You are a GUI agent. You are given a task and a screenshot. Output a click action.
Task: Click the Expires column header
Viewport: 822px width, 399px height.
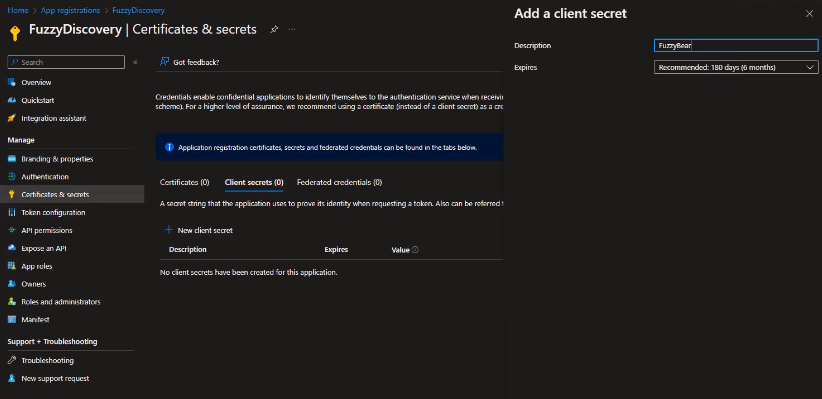click(336, 250)
